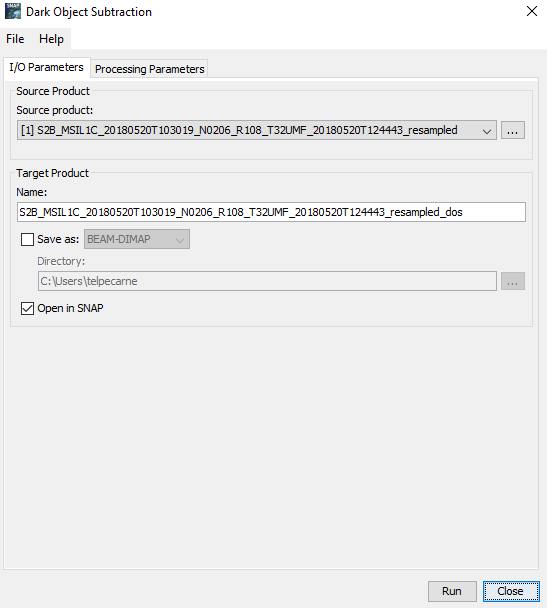
Task: Open the BEAM-DIMAP format dropdown
Action: coord(137,239)
